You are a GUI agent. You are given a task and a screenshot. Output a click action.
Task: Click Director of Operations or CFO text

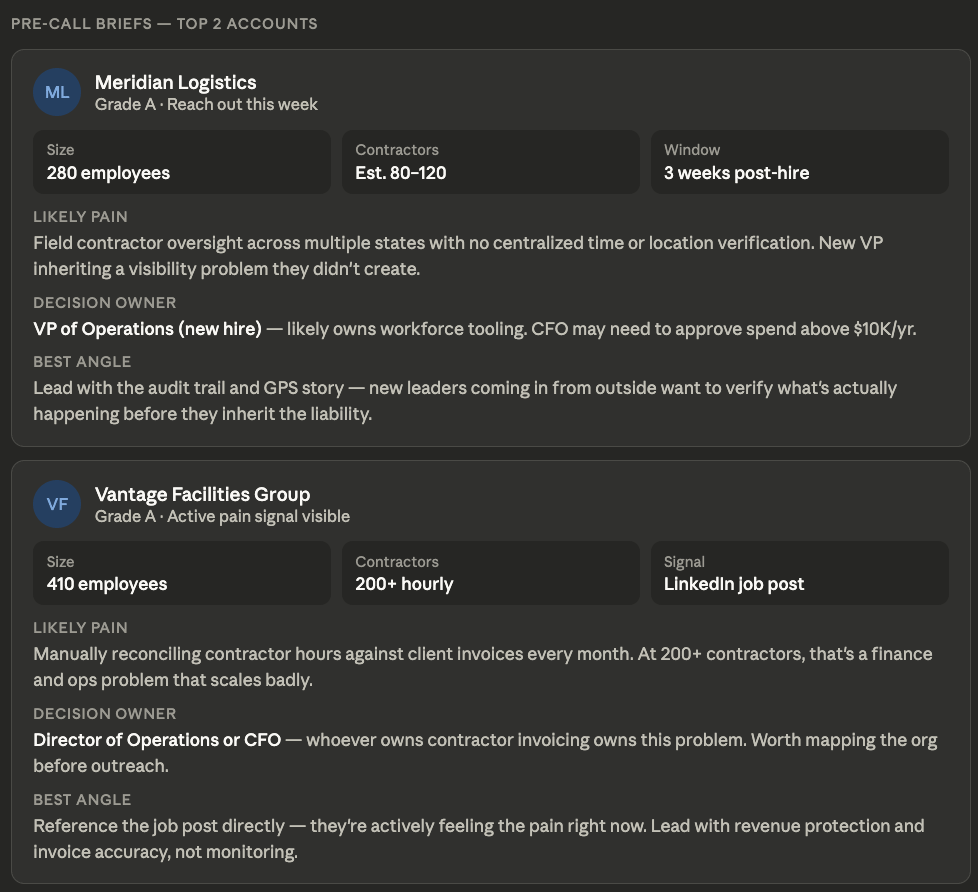pos(157,740)
